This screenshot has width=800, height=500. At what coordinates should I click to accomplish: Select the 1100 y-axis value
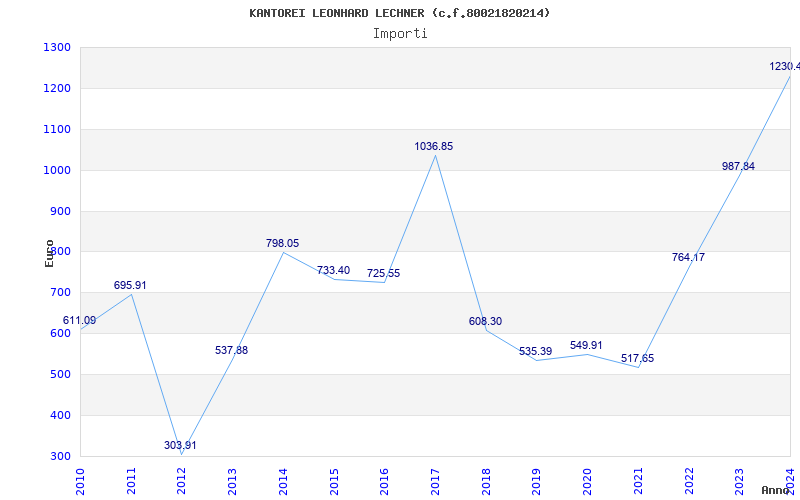(x=57, y=129)
